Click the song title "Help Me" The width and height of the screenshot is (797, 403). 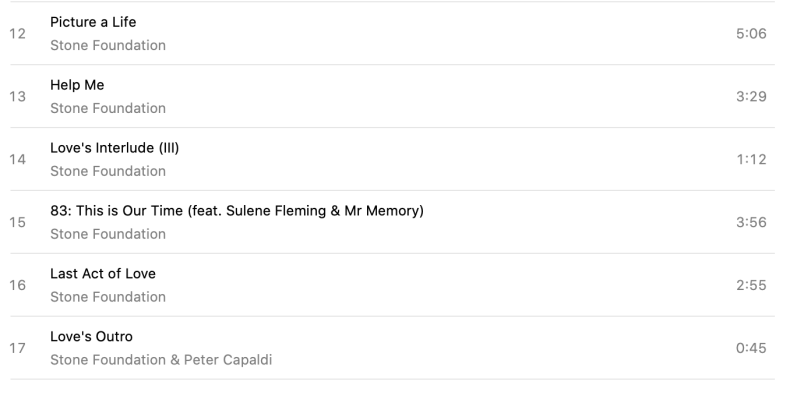[77, 85]
